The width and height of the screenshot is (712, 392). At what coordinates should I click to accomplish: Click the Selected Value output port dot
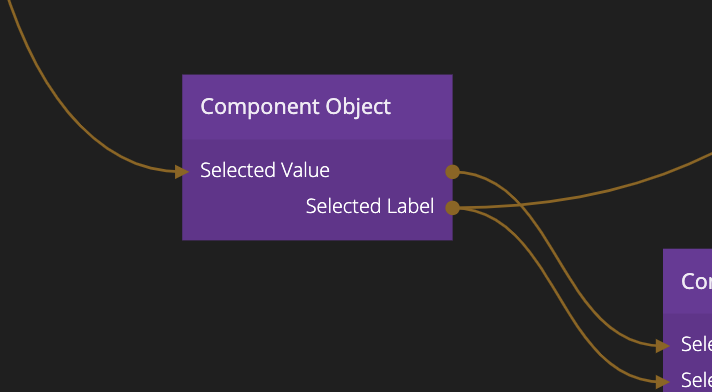click(452, 172)
